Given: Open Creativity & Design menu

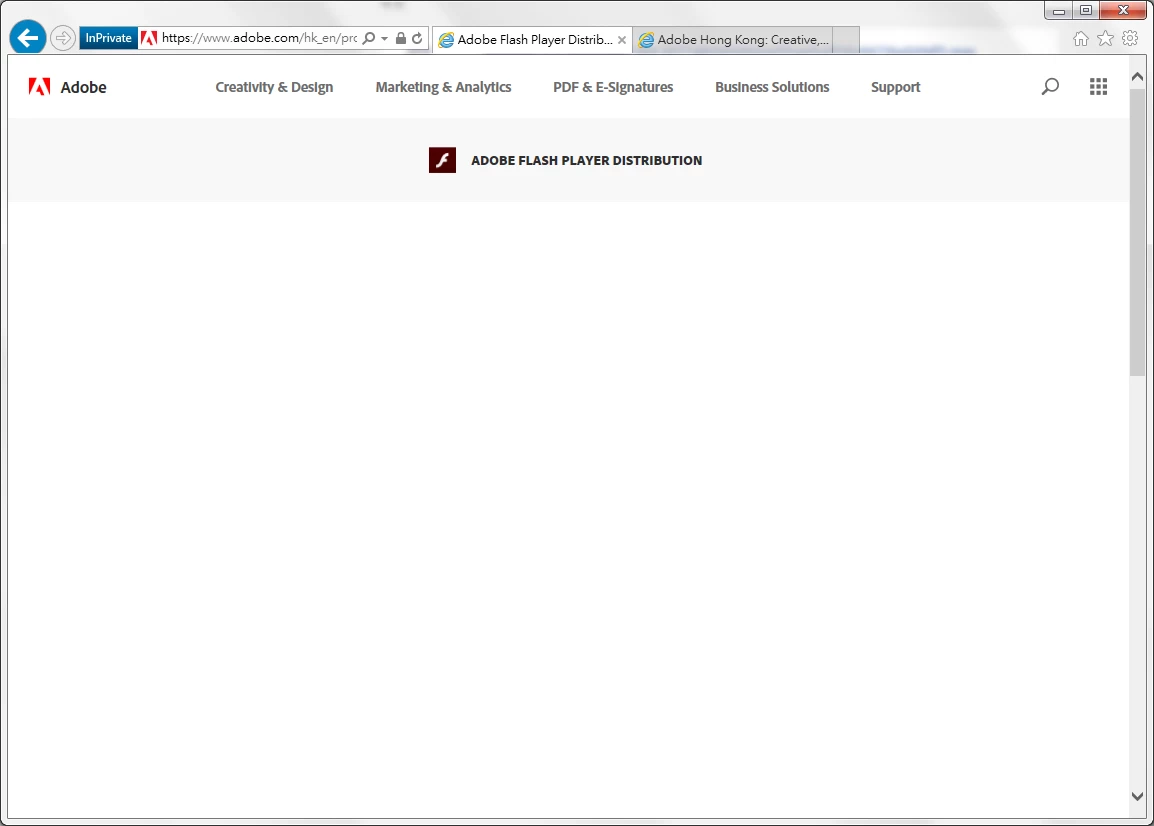Looking at the screenshot, I should 274,87.
